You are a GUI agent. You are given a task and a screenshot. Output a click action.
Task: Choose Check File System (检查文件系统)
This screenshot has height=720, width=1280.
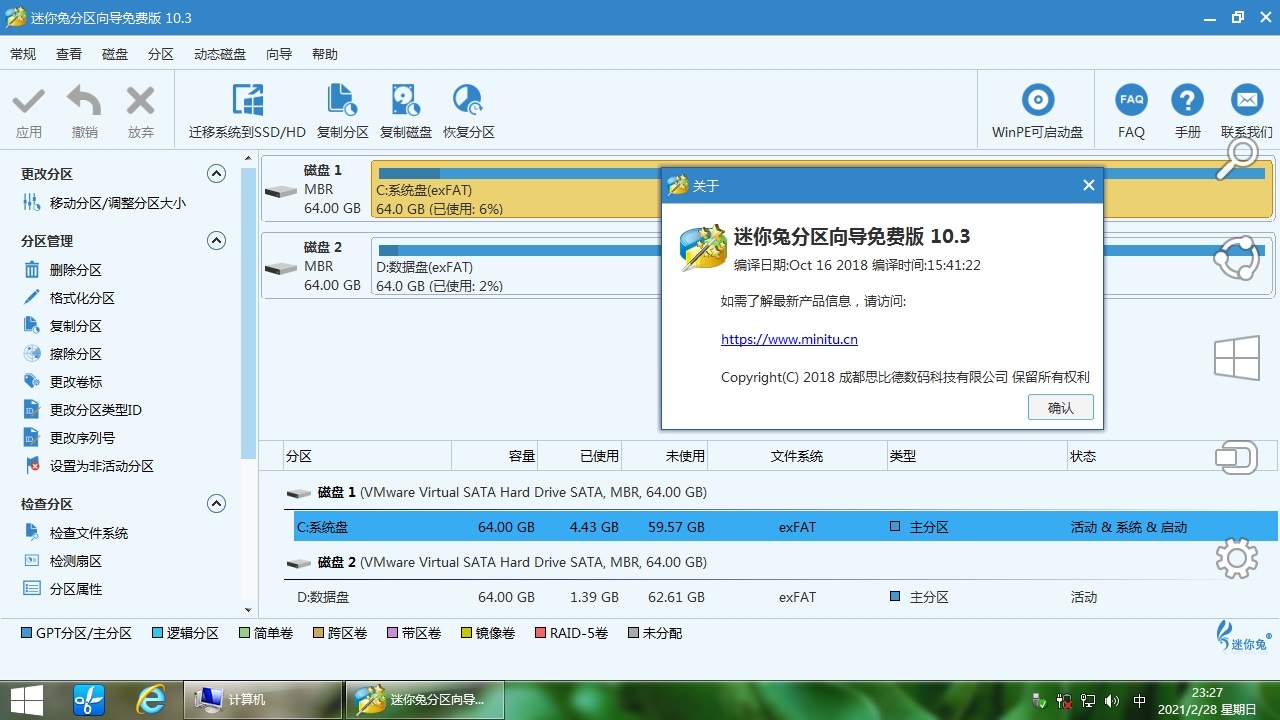75,533
